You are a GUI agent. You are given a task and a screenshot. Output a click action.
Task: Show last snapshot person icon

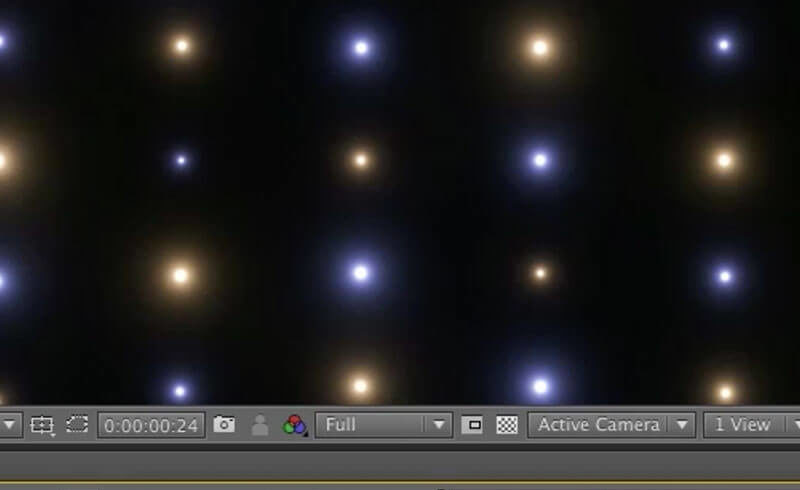260,425
